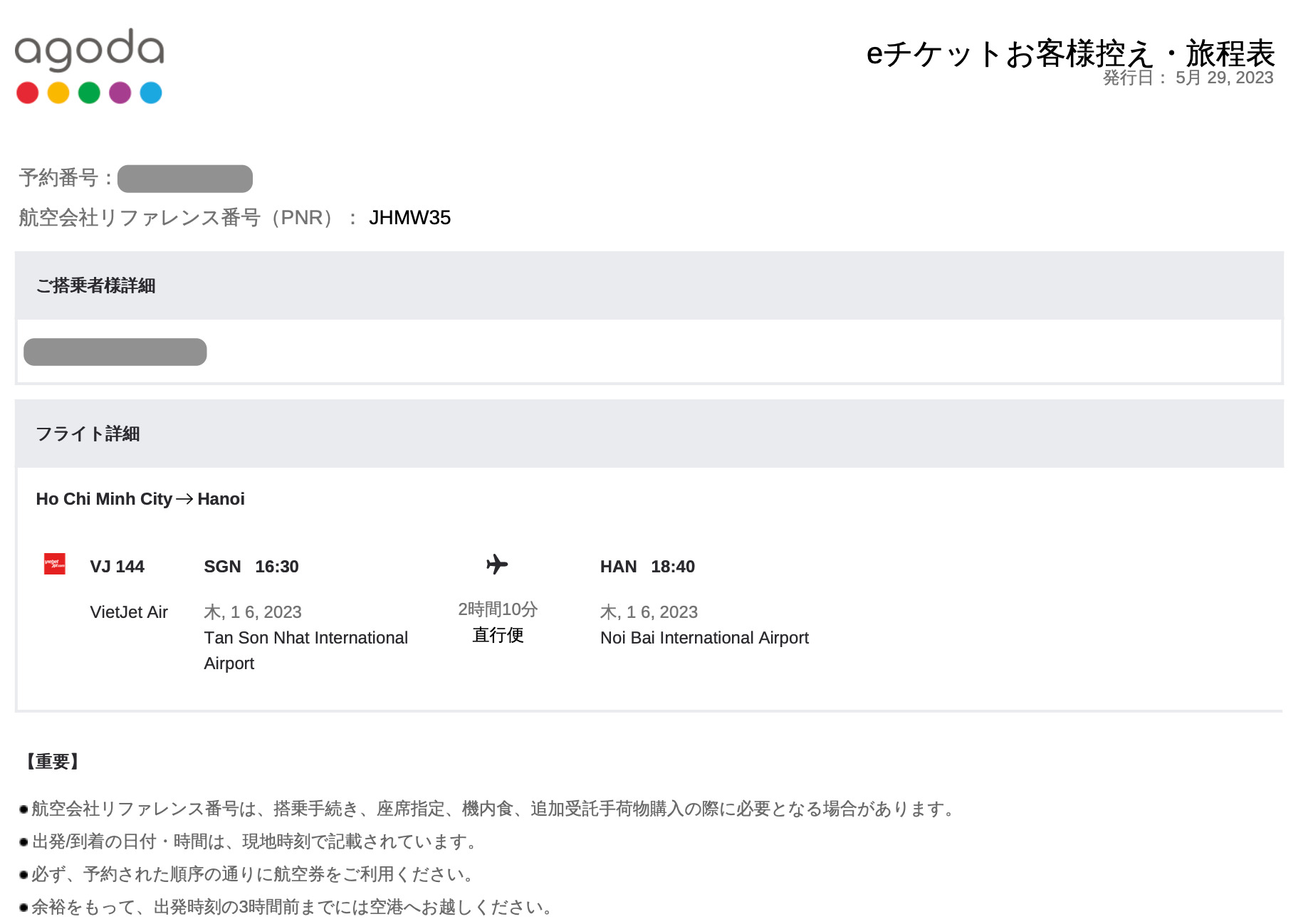Click the arrow between Ho Chi Minh City and Hanoi
This screenshot has width=1313, height=924.
pyautogui.click(x=184, y=499)
